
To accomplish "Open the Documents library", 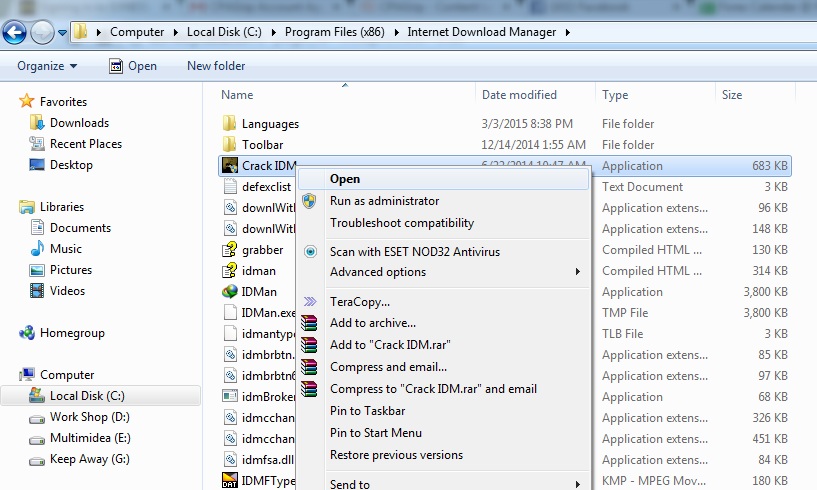I will pos(80,228).
